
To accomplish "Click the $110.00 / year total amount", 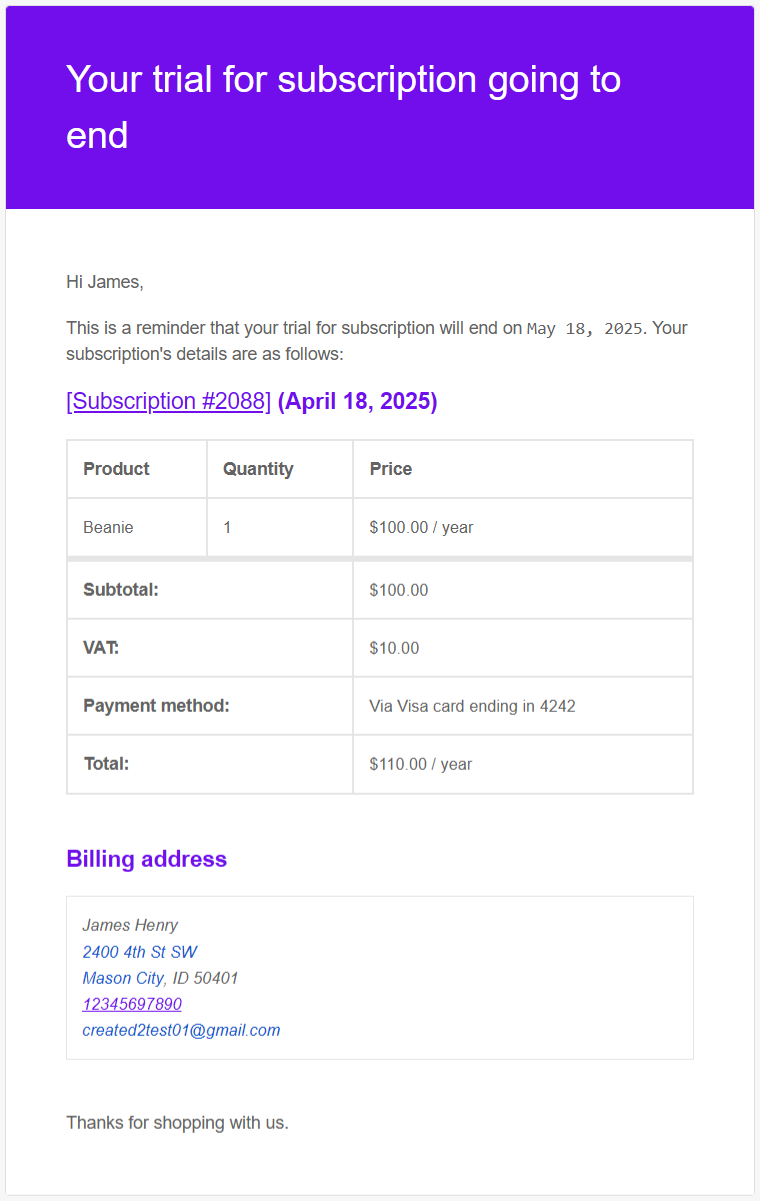I will (x=420, y=764).
